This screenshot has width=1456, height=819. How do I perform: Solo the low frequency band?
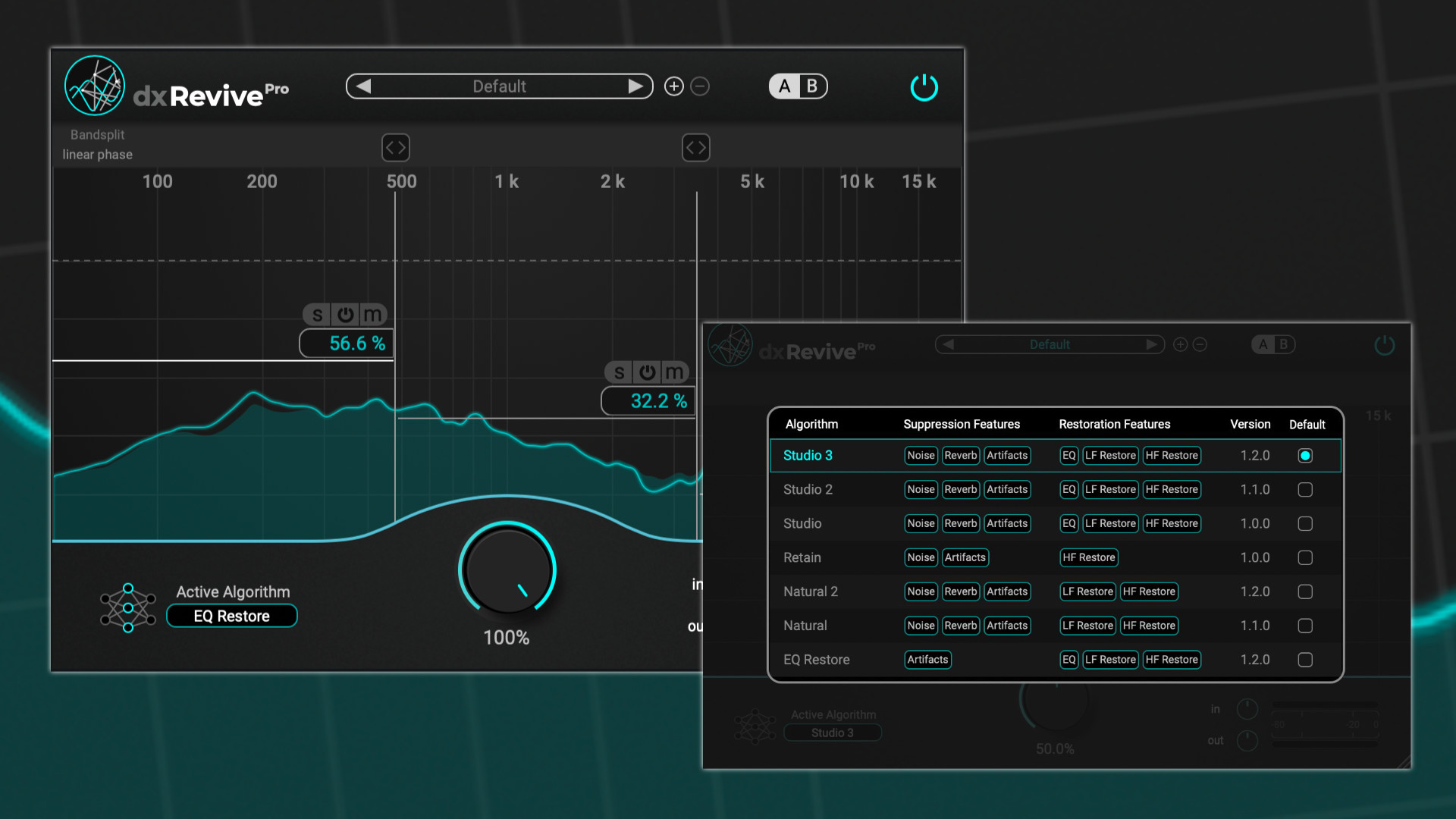point(317,315)
